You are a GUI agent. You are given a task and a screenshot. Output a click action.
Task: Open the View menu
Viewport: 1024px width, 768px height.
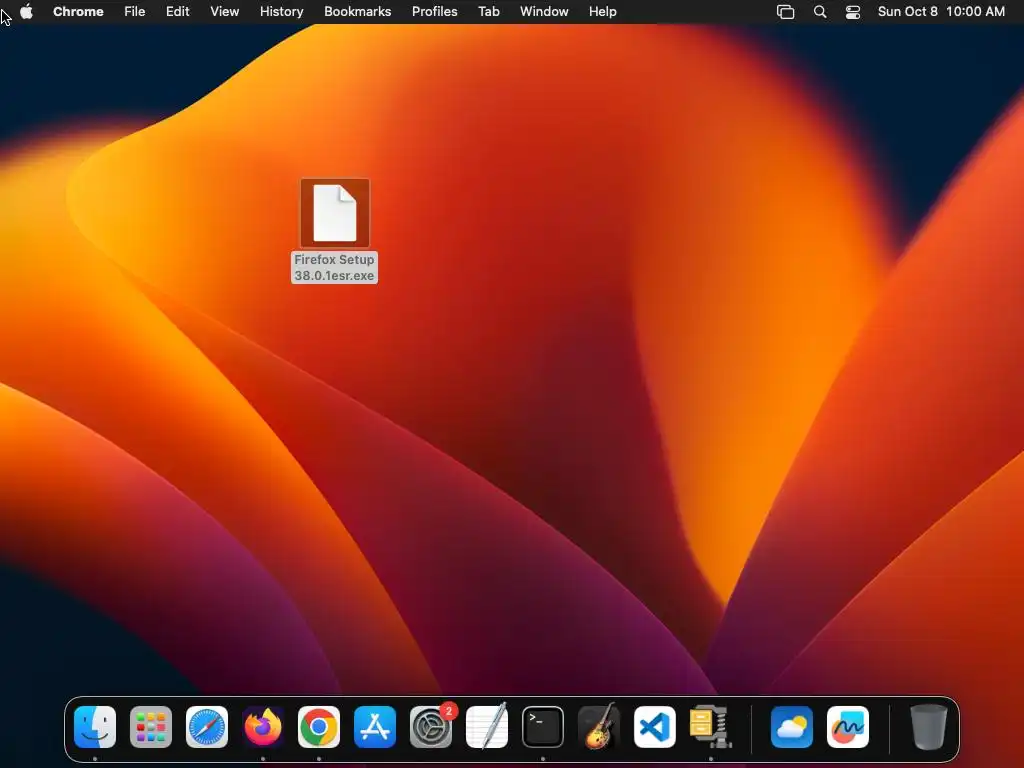click(x=225, y=11)
